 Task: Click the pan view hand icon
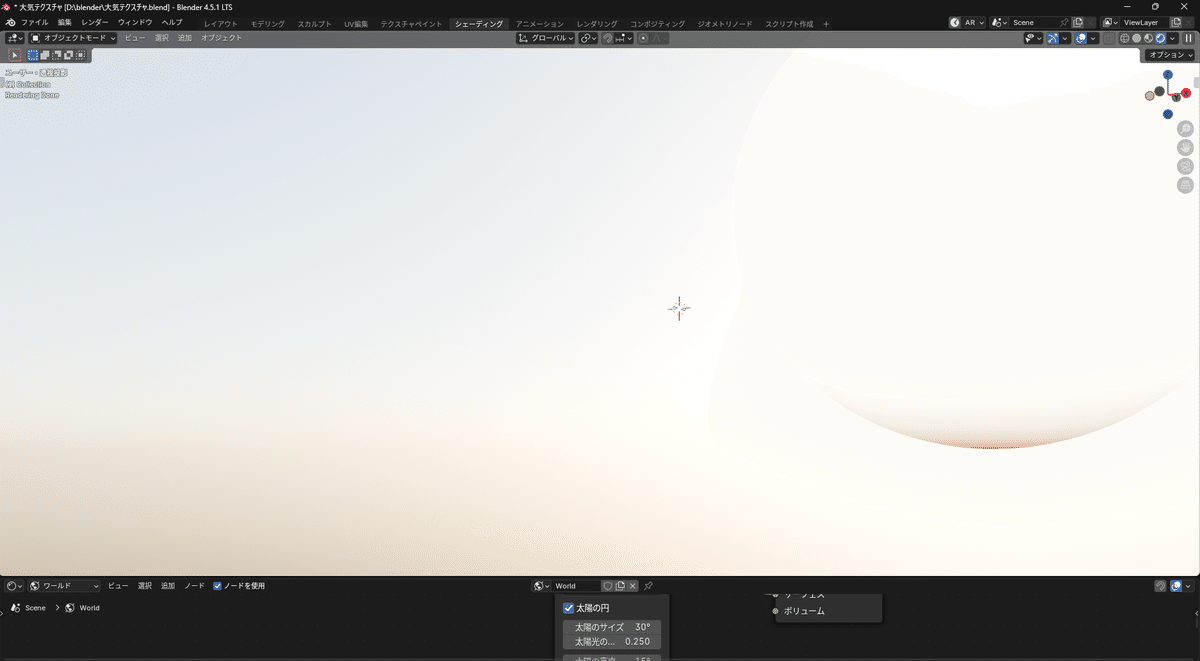click(x=1185, y=148)
